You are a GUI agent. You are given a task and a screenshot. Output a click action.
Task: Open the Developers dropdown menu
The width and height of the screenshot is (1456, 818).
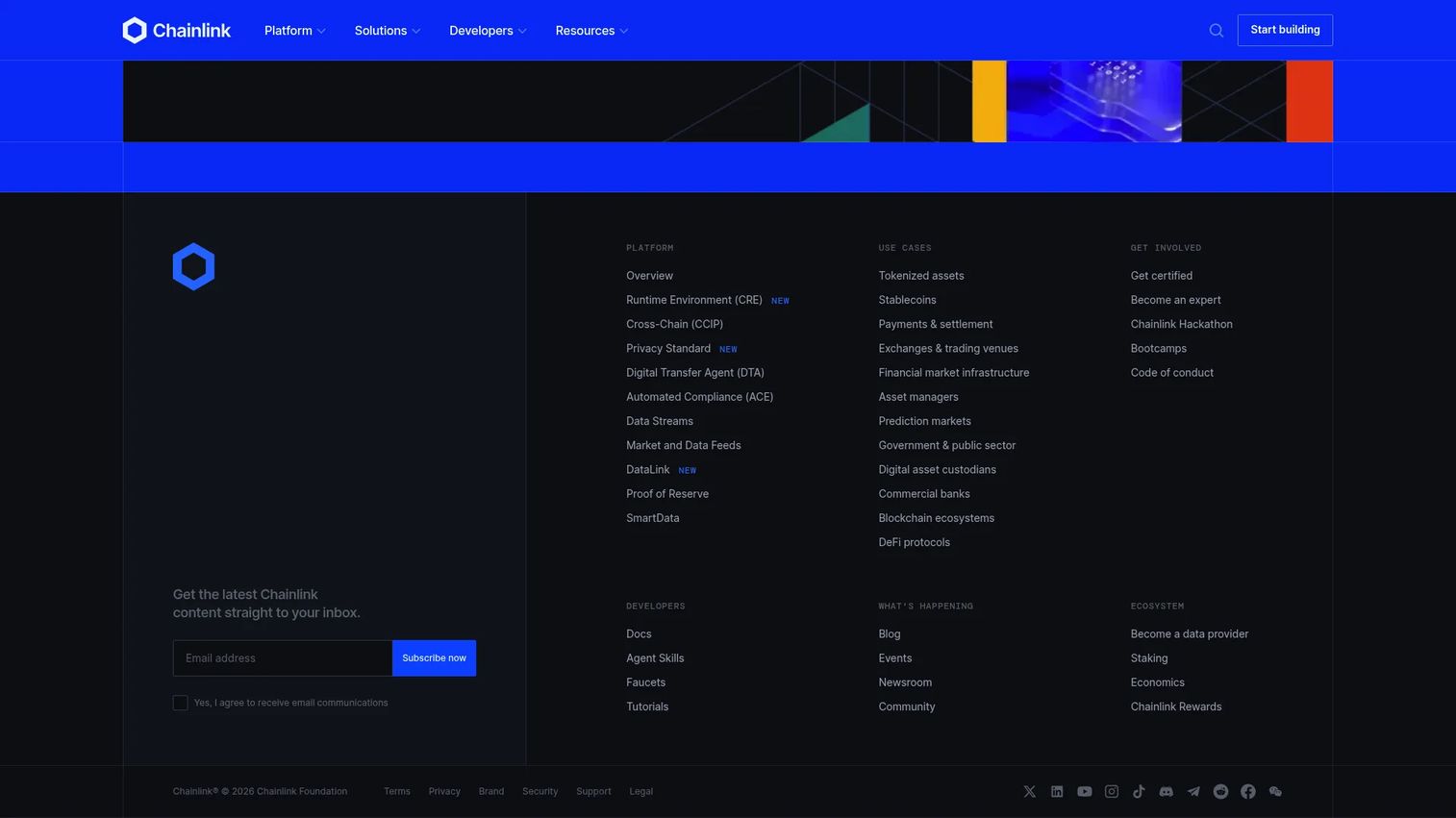click(x=489, y=31)
